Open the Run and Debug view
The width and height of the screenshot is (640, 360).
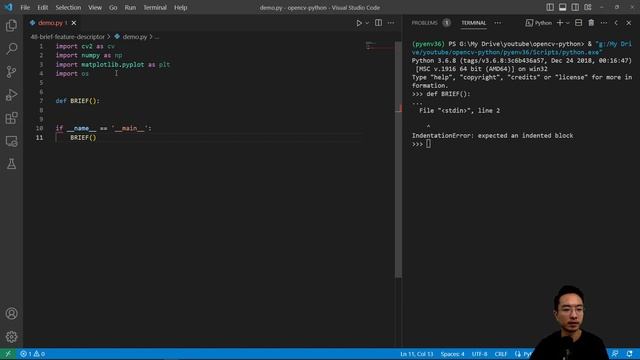(11, 95)
